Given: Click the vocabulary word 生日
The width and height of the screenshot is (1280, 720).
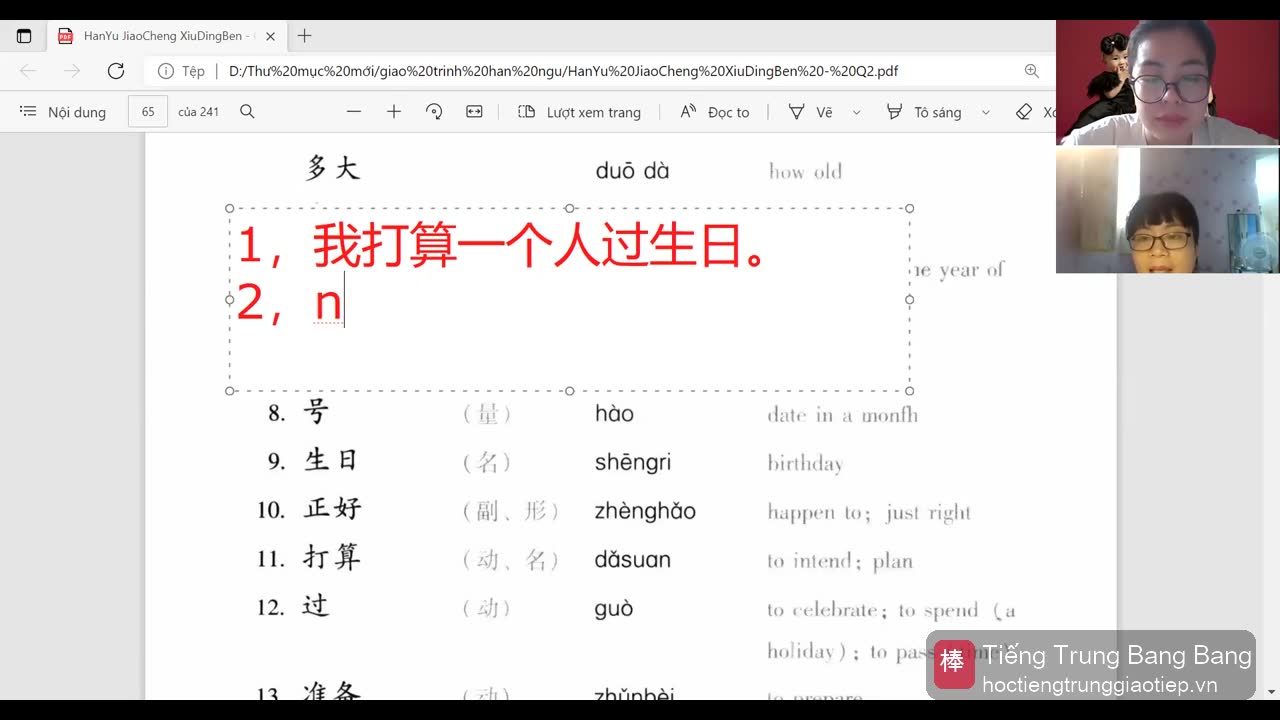Looking at the screenshot, I should (x=331, y=461).
